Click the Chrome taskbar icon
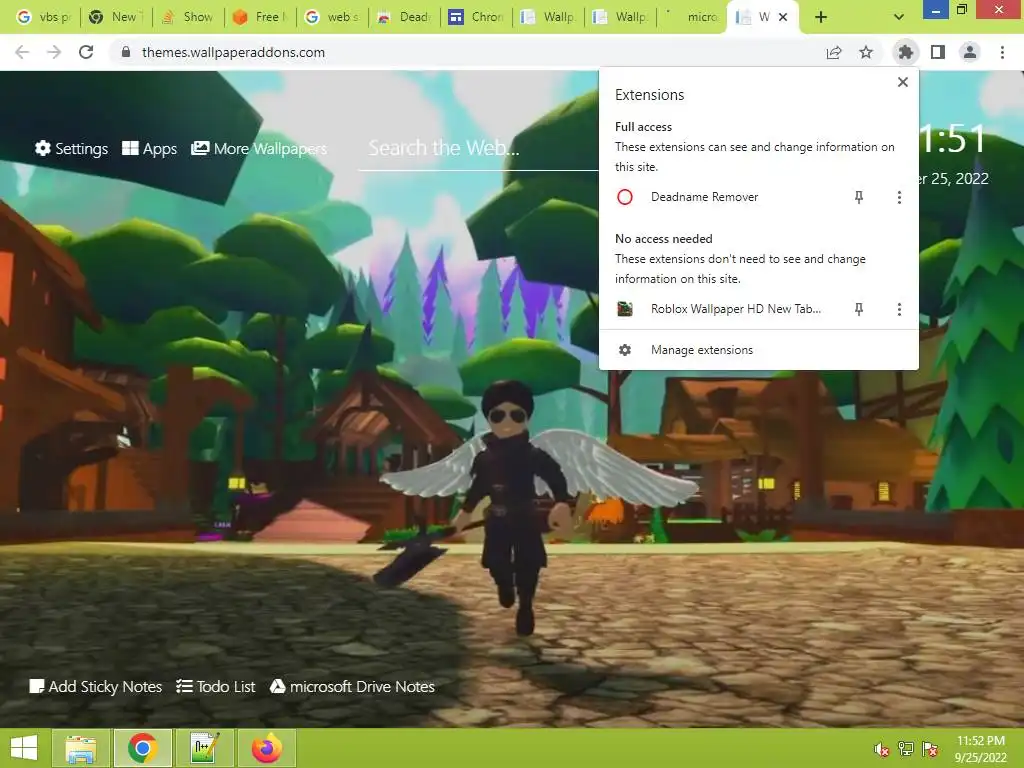1024x768 pixels. click(142, 748)
